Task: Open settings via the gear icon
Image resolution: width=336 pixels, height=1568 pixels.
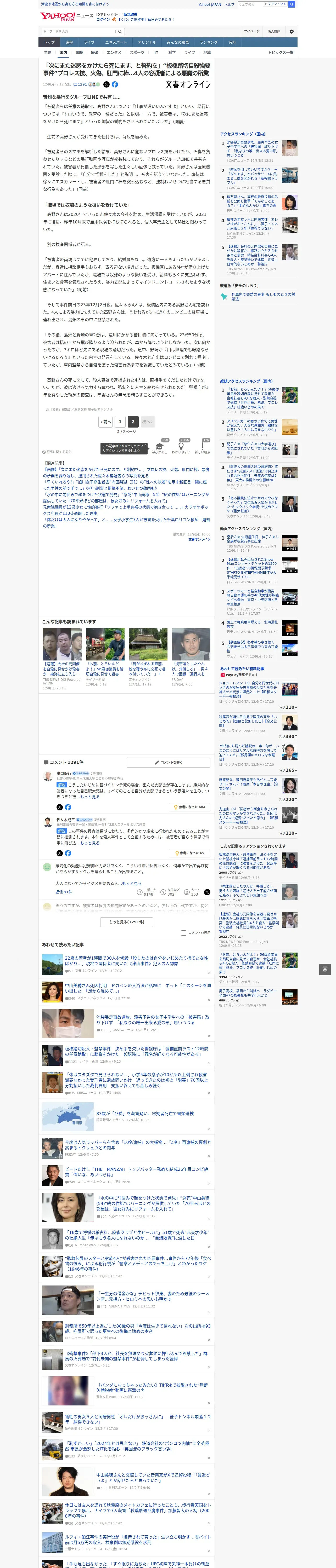Action: (292, 32)
